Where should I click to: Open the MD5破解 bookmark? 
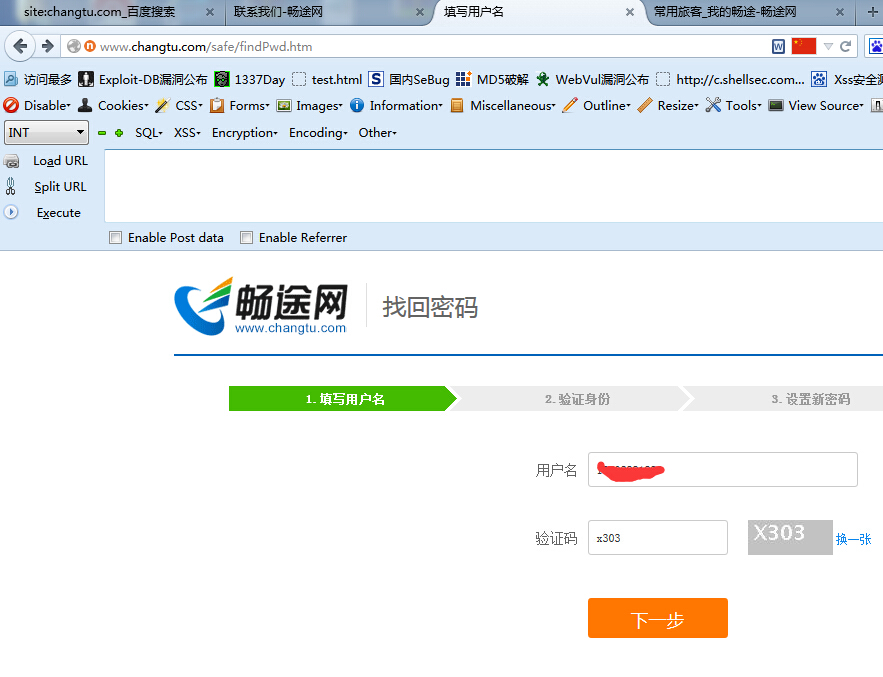tap(492, 79)
